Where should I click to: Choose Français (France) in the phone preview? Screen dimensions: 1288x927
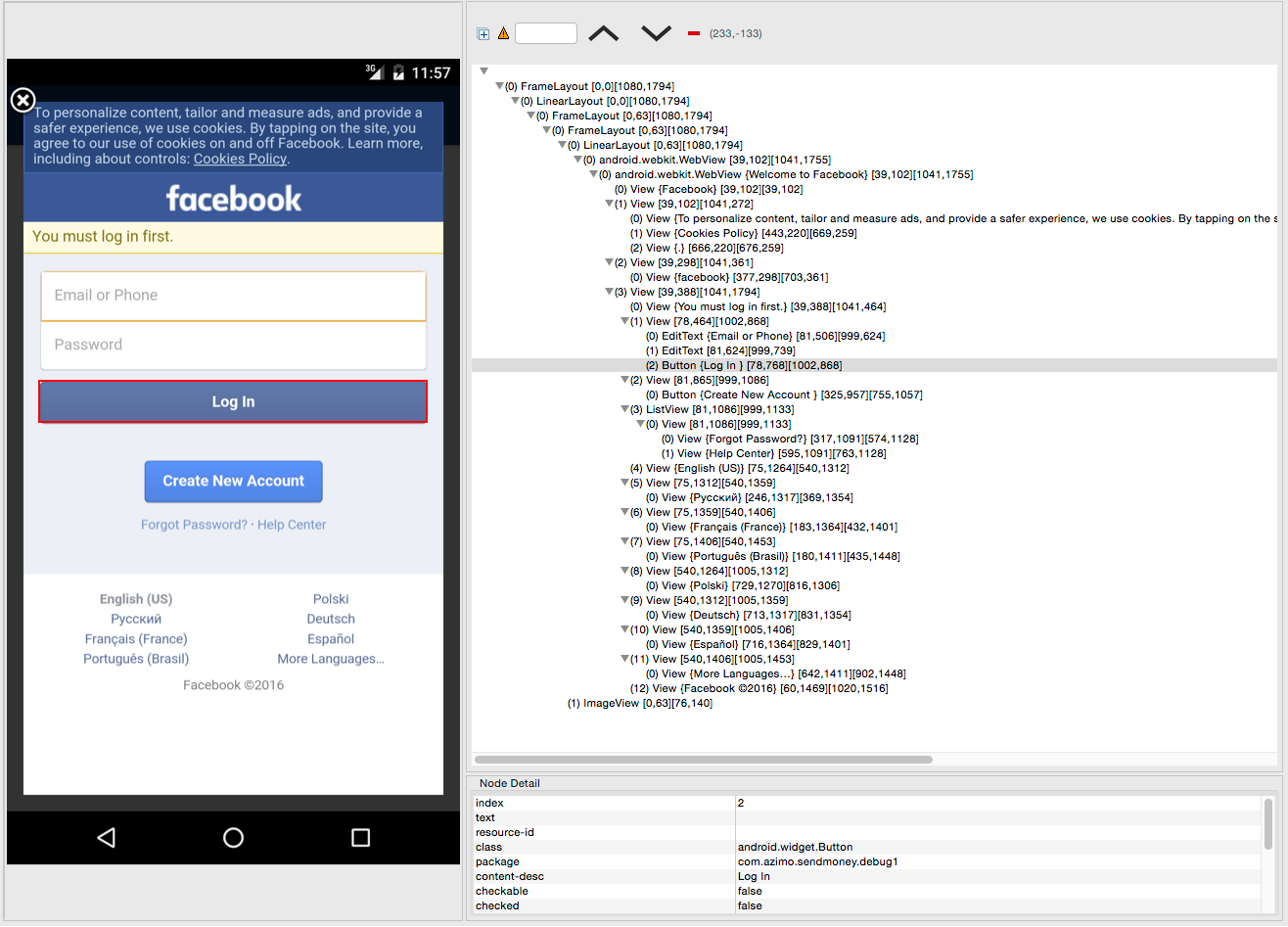(x=136, y=639)
